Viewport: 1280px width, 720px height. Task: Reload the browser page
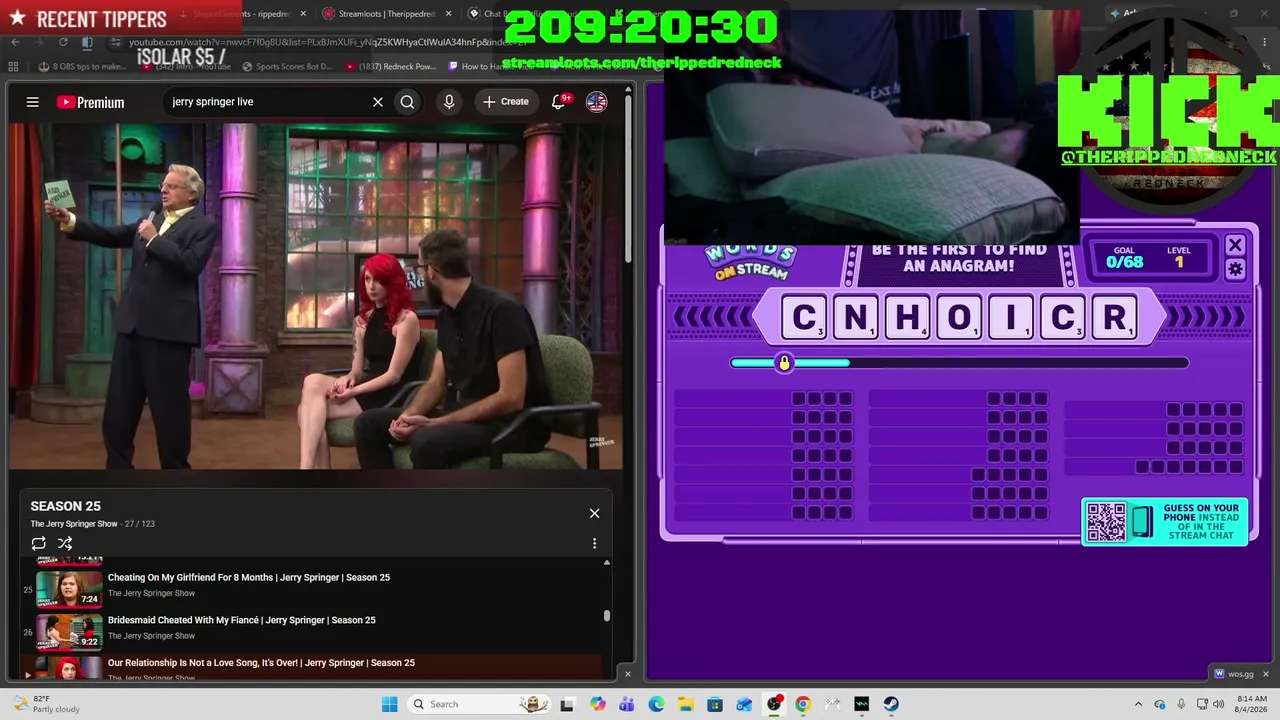63,42
